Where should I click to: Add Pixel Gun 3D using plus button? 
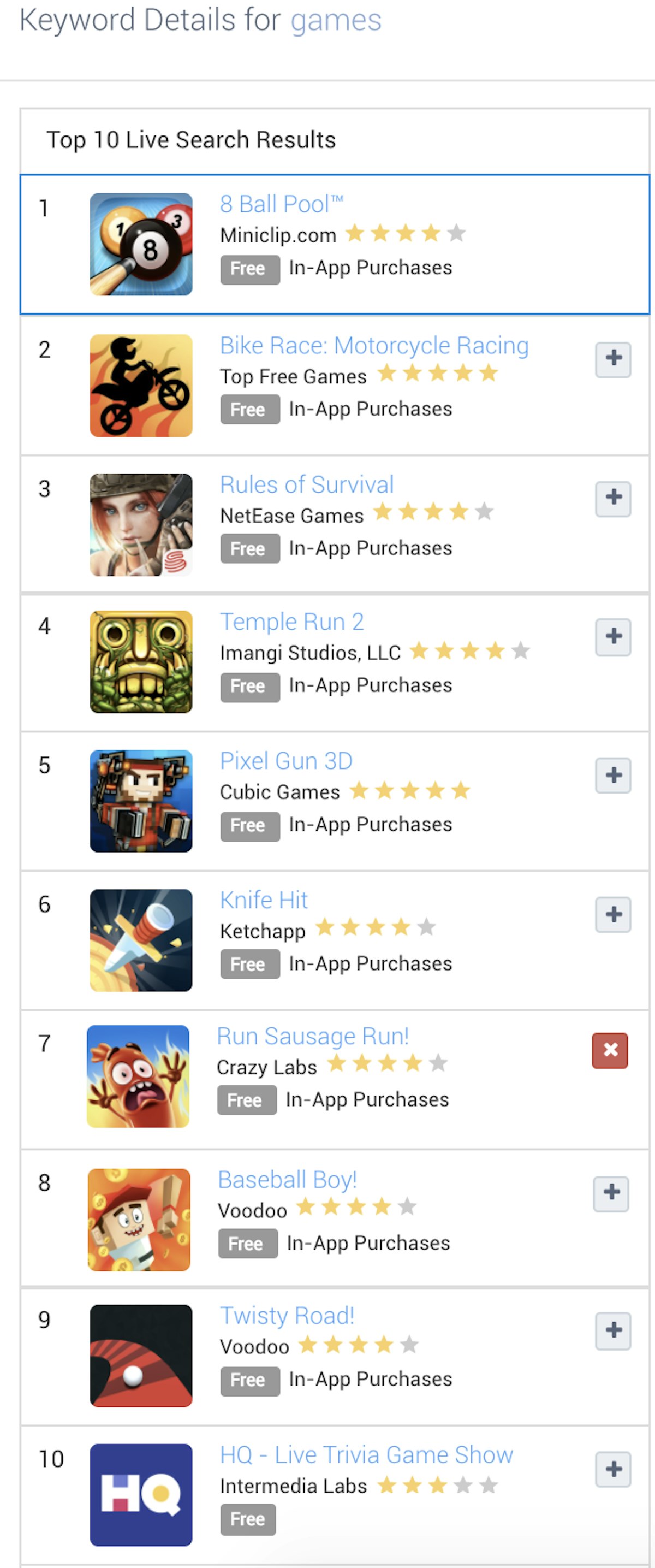tap(612, 776)
